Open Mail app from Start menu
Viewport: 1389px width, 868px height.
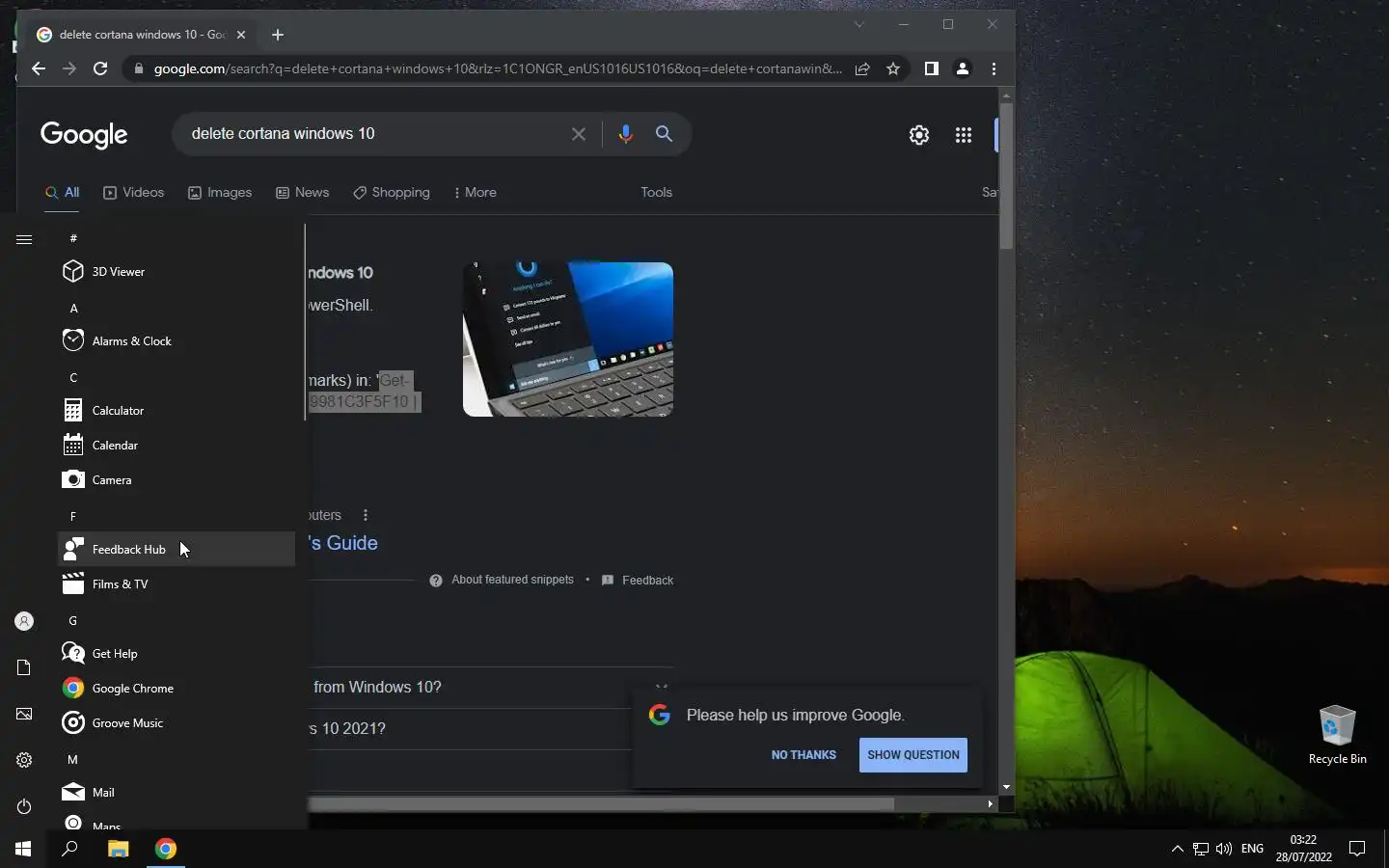click(x=177, y=793)
